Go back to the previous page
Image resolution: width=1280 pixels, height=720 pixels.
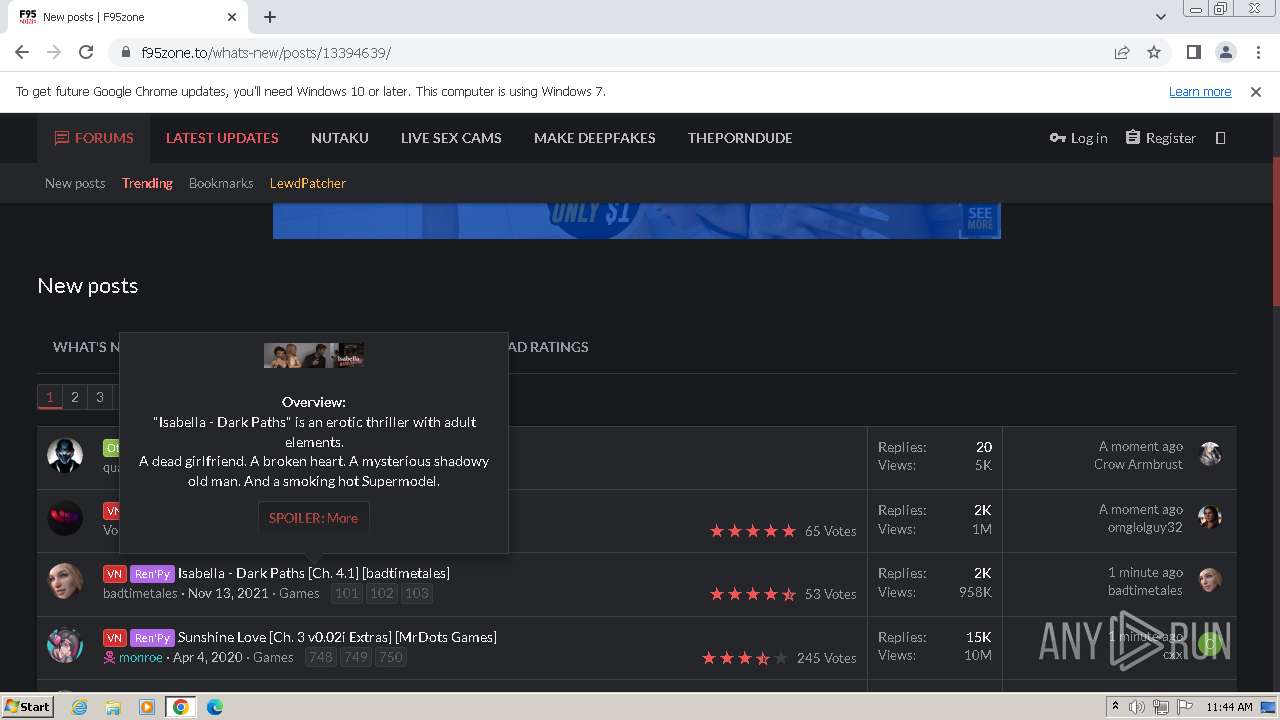coord(22,52)
